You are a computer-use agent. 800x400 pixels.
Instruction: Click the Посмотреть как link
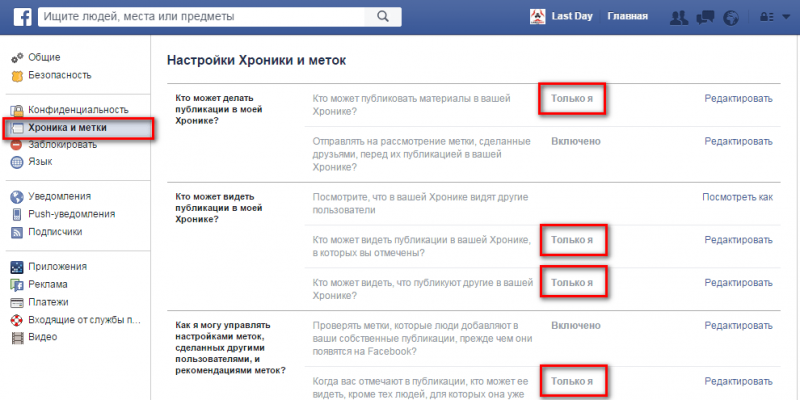coord(737,197)
